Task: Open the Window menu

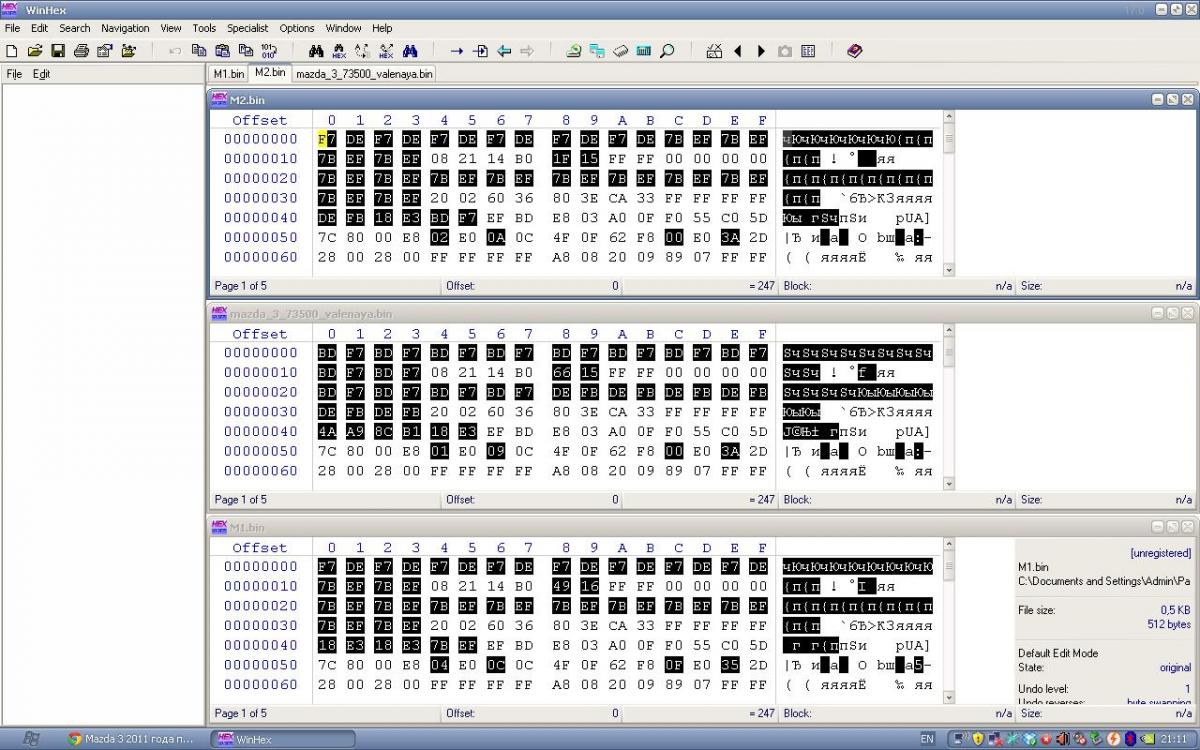Action: 343,28
